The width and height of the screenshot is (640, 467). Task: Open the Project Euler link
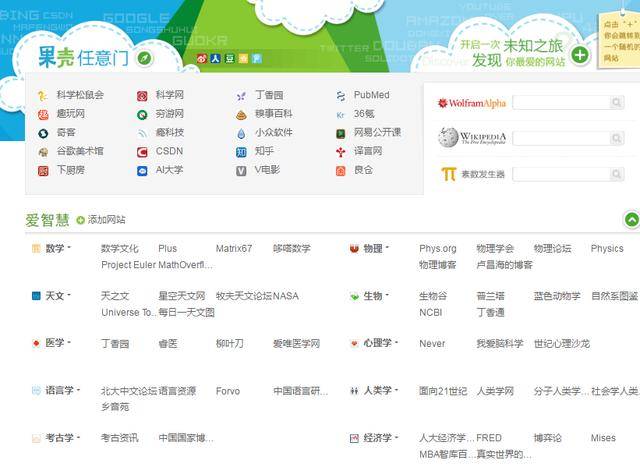pyautogui.click(x=129, y=265)
